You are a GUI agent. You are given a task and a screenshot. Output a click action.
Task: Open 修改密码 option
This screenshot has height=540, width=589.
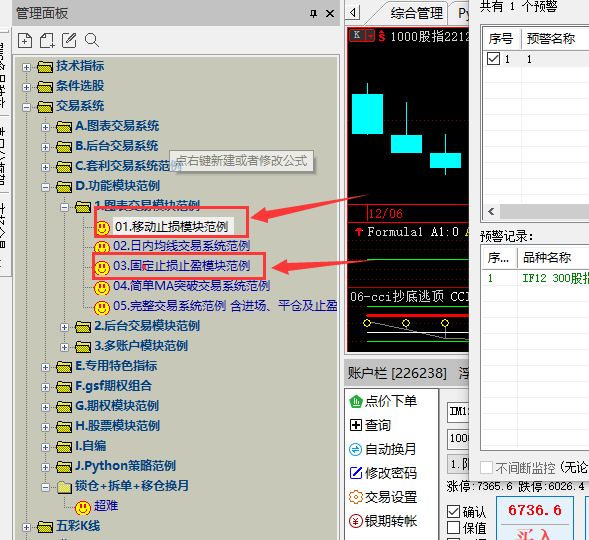pos(383,473)
